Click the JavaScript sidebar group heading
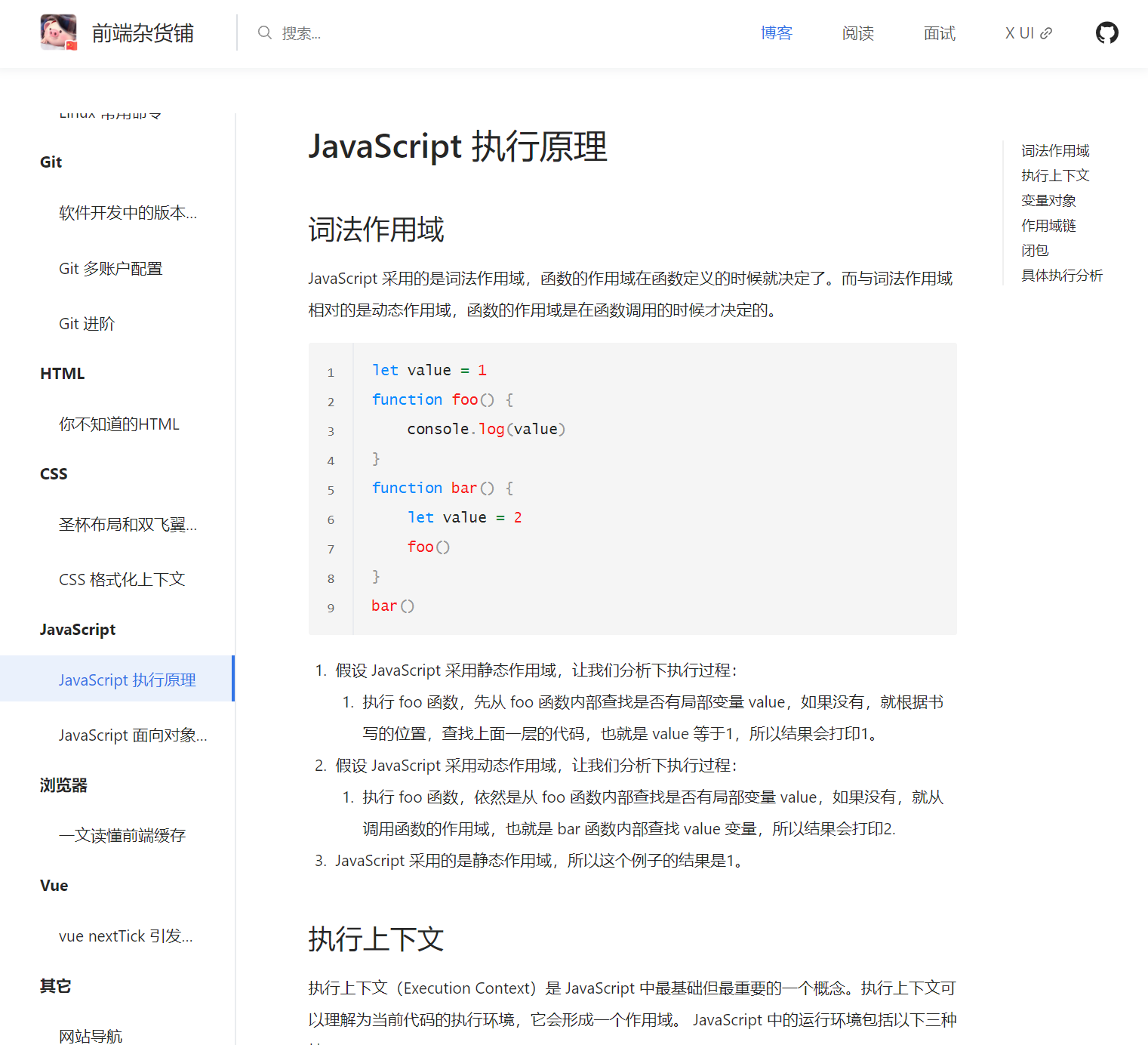This screenshot has width=1148, height=1045. pyautogui.click(x=78, y=630)
